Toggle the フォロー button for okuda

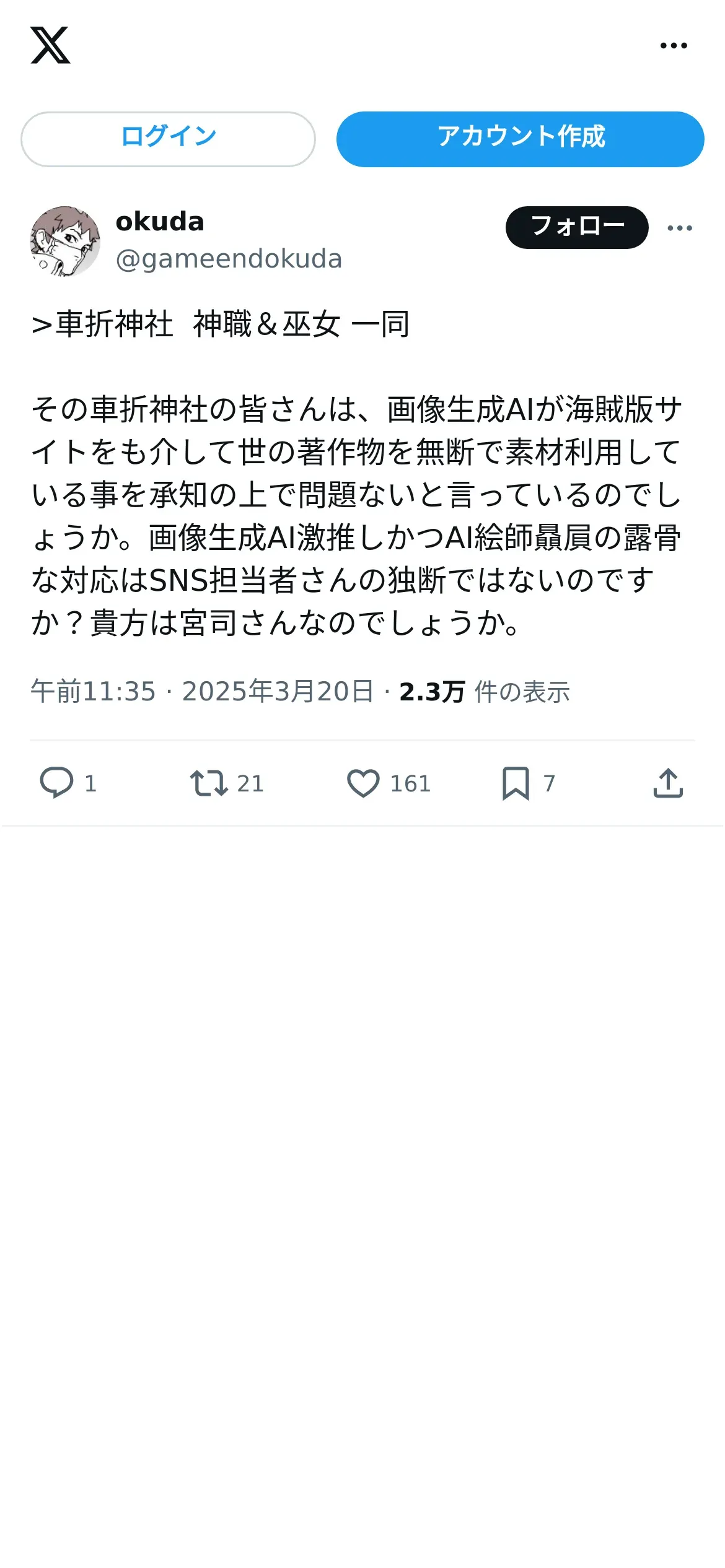pos(577,227)
